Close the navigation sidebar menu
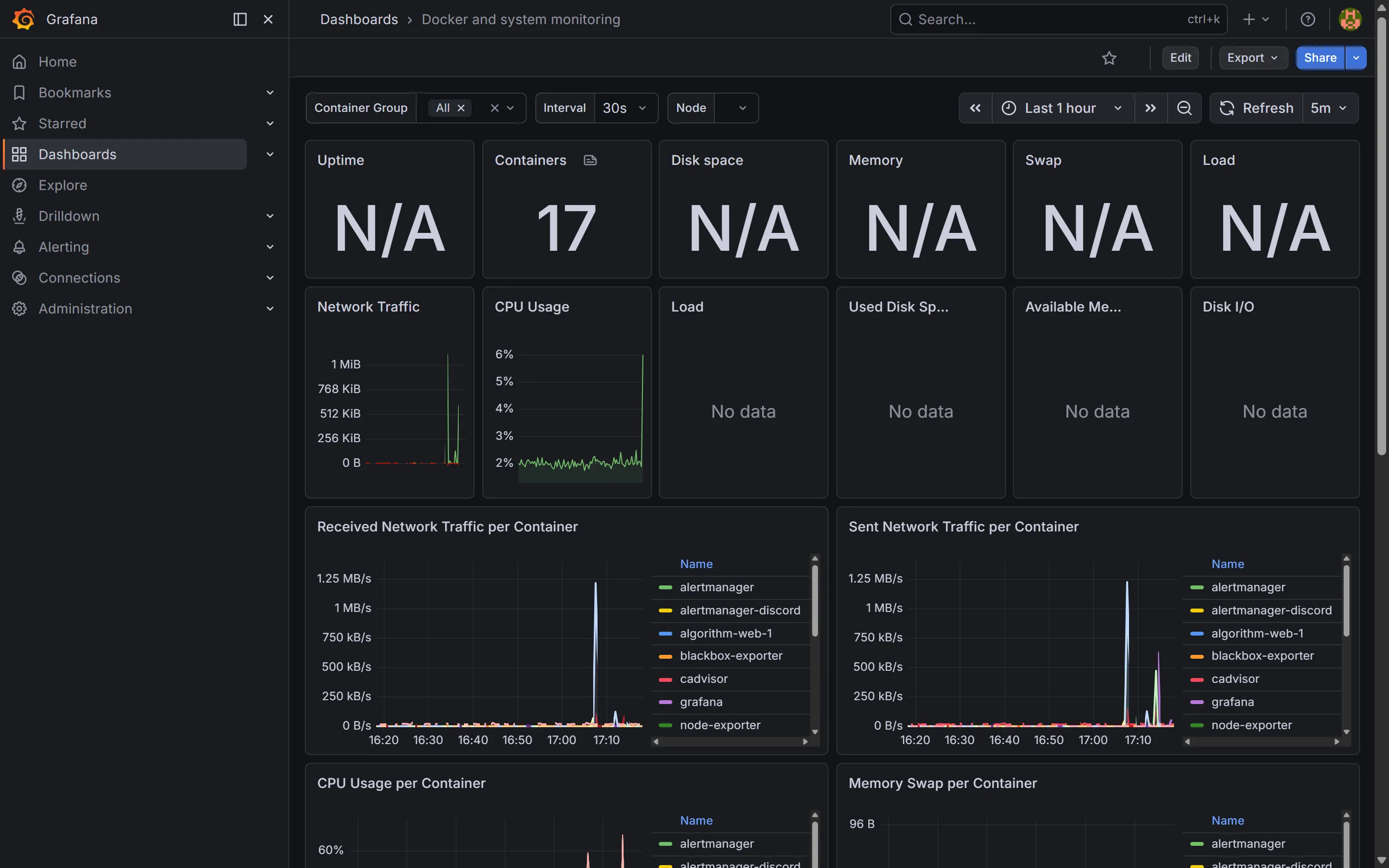1389x868 pixels. 268,19
